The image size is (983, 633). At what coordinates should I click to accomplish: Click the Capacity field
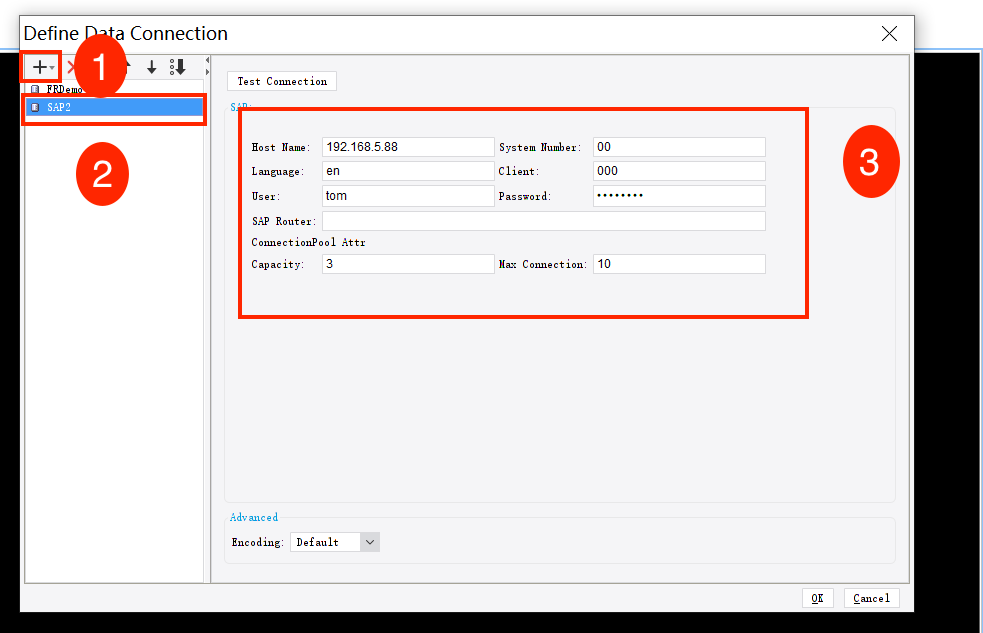tap(408, 264)
